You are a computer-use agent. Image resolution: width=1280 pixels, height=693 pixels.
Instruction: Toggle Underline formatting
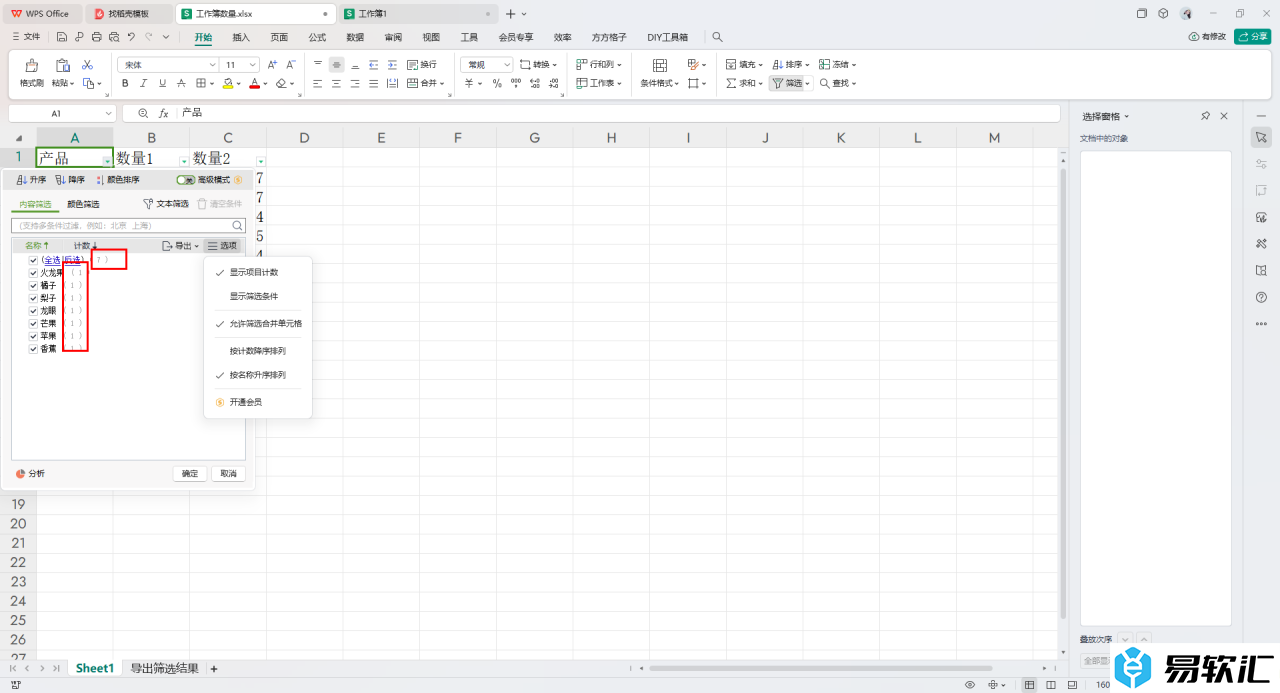click(x=162, y=84)
